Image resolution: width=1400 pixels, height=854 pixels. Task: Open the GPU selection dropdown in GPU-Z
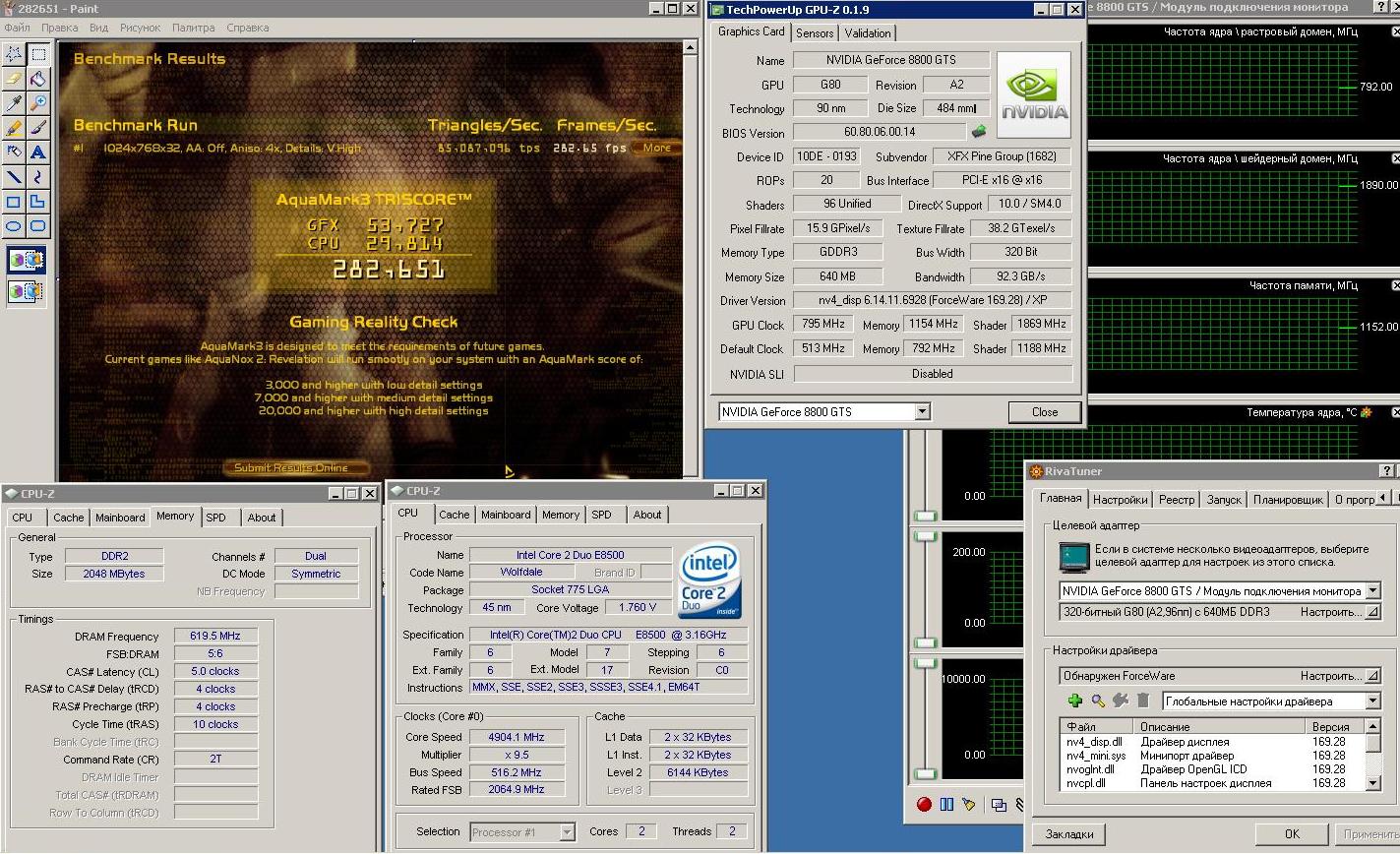coord(922,412)
